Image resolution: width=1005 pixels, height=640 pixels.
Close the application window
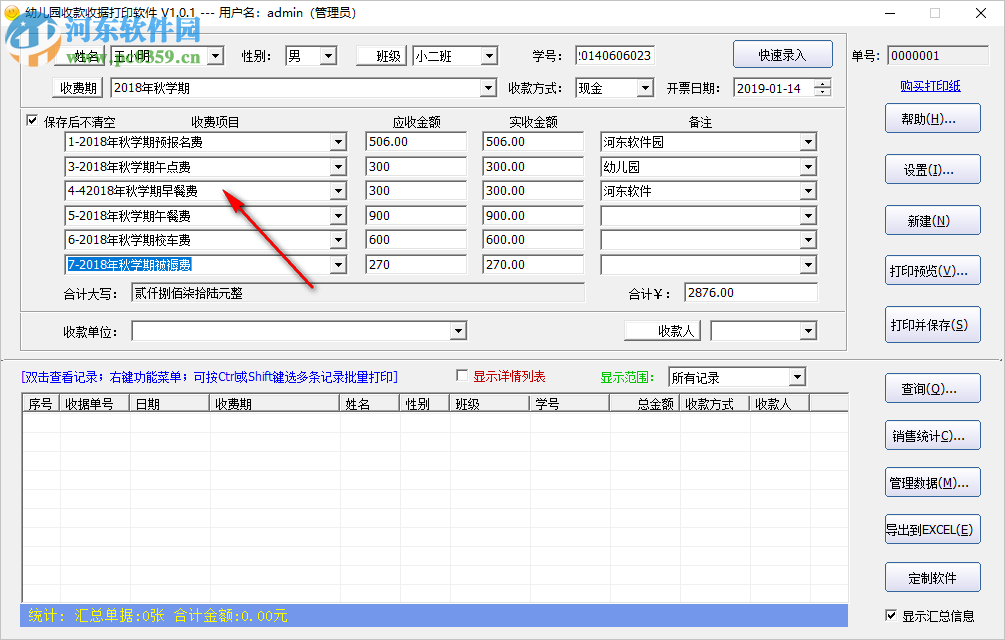pos(981,13)
